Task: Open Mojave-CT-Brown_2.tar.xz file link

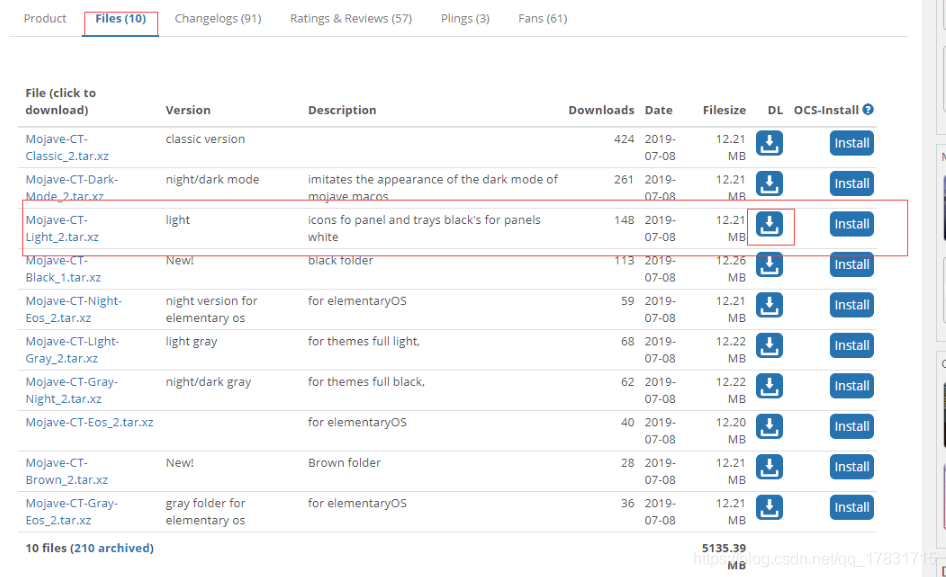Action: click(x=67, y=471)
